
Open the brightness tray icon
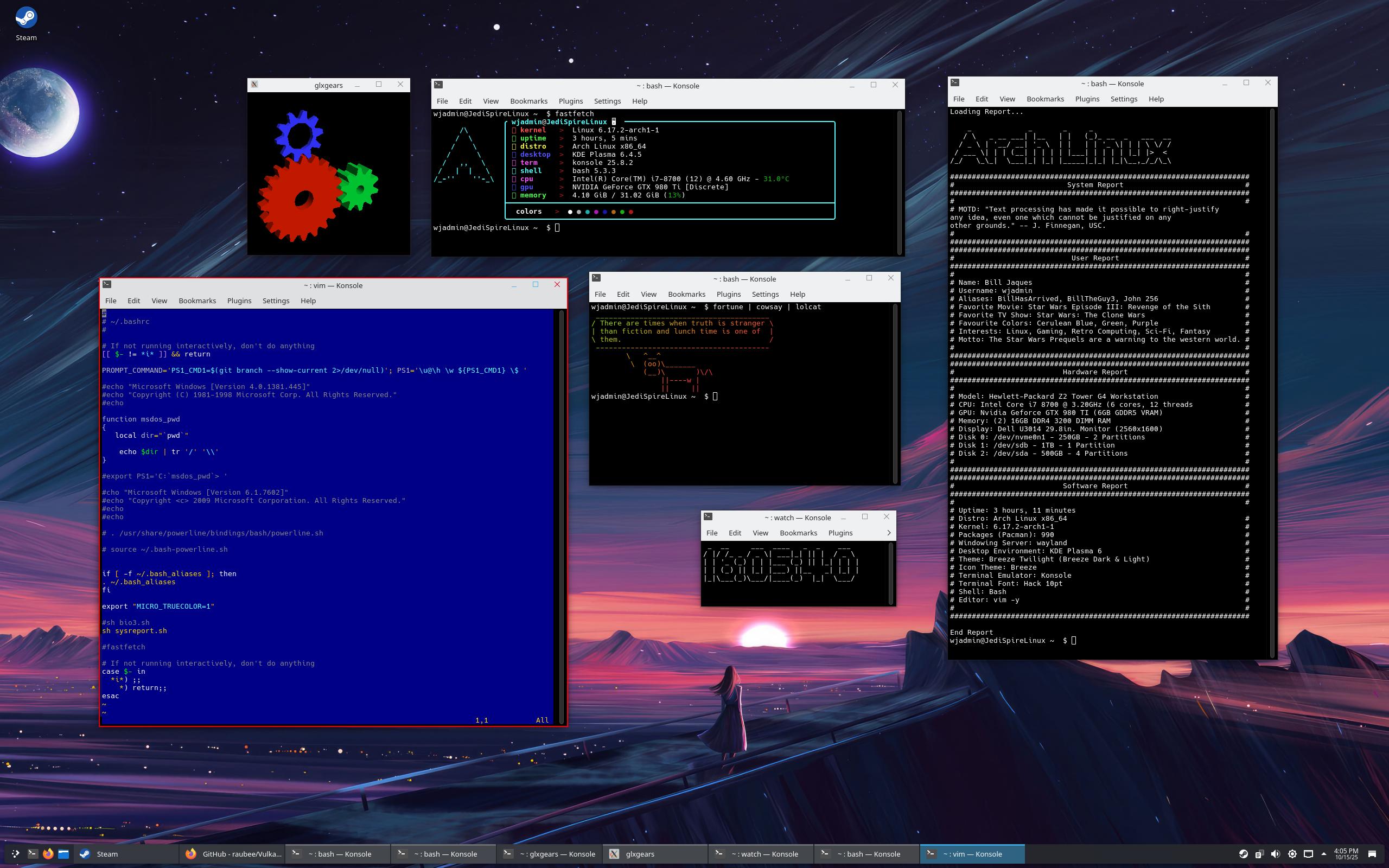(x=1292, y=854)
